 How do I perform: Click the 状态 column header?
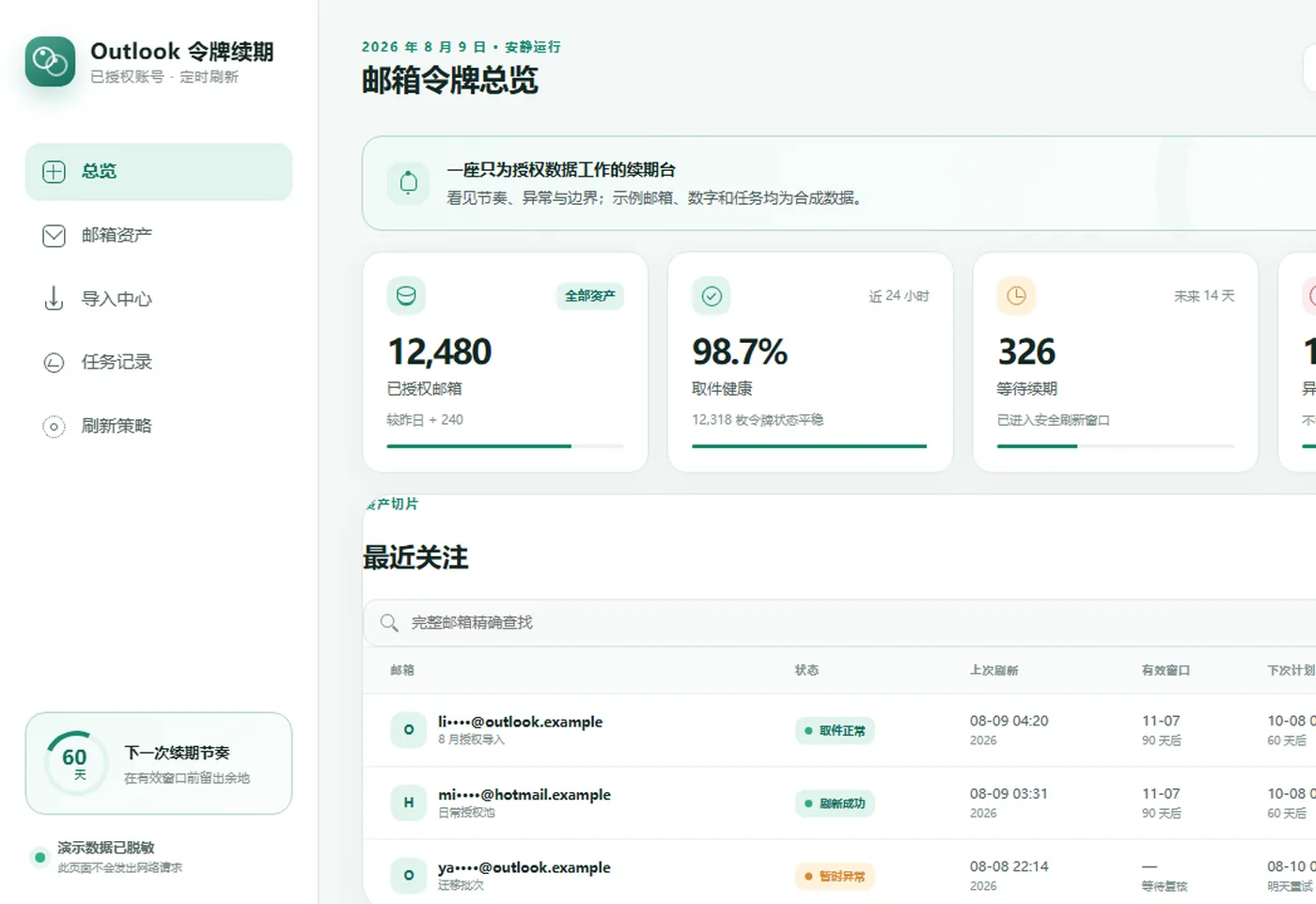point(807,670)
